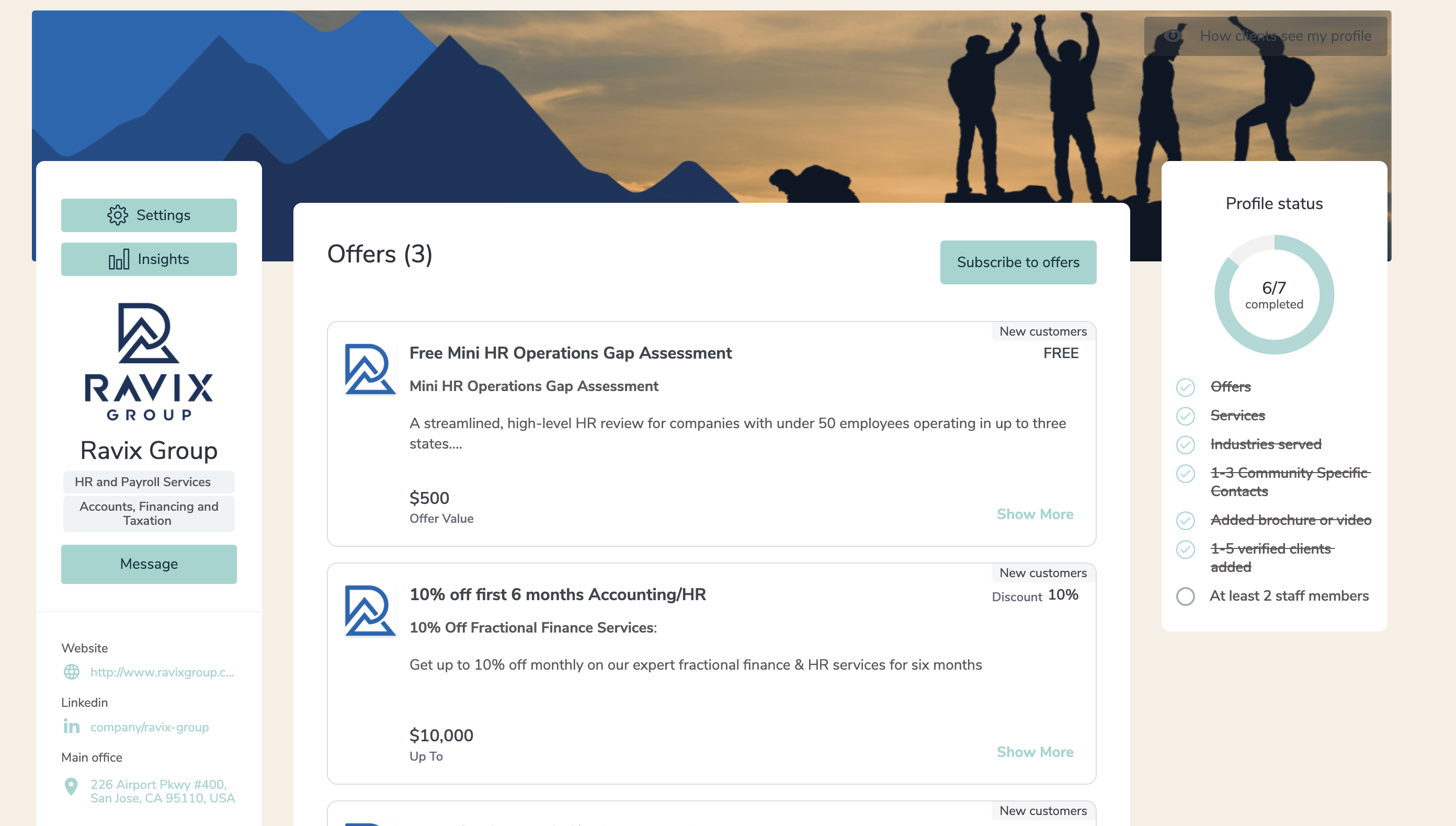Click the Added brochure or video checkmark
Image resolution: width=1456 pixels, height=826 pixels.
point(1185,520)
